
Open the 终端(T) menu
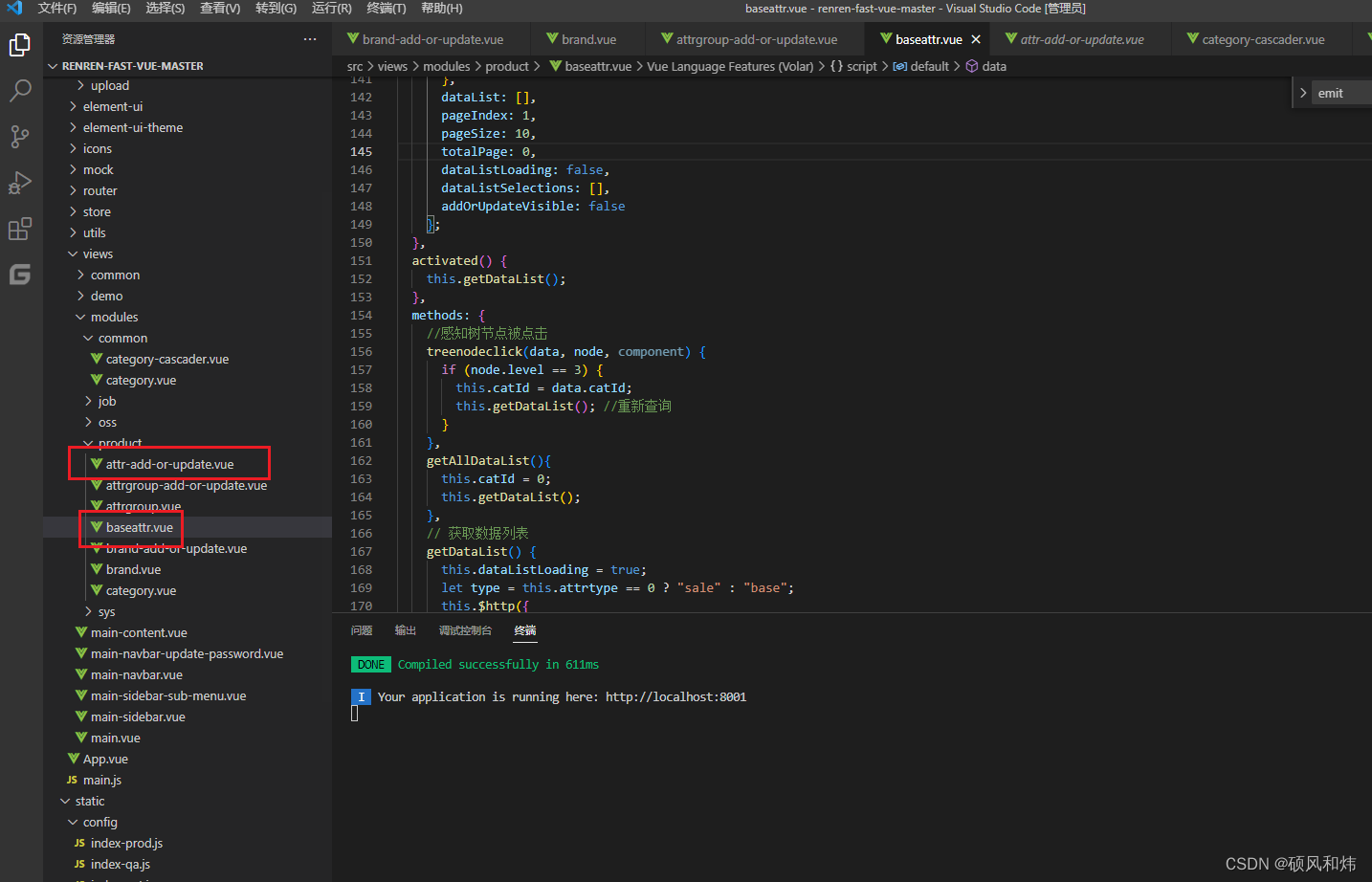coord(387,8)
